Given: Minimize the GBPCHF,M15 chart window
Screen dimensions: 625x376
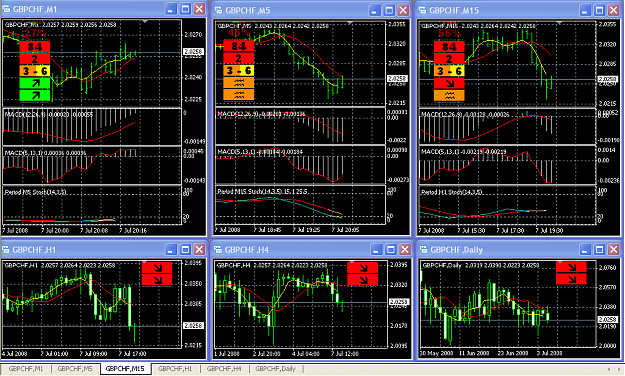Looking at the screenshot, I should click(x=585, y=10).
